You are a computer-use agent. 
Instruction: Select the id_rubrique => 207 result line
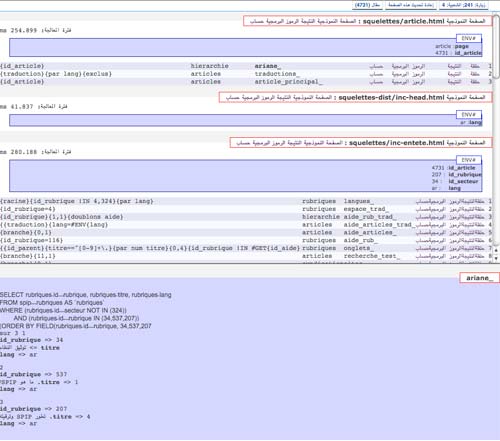pyautogui.click(x=33, y=409)
